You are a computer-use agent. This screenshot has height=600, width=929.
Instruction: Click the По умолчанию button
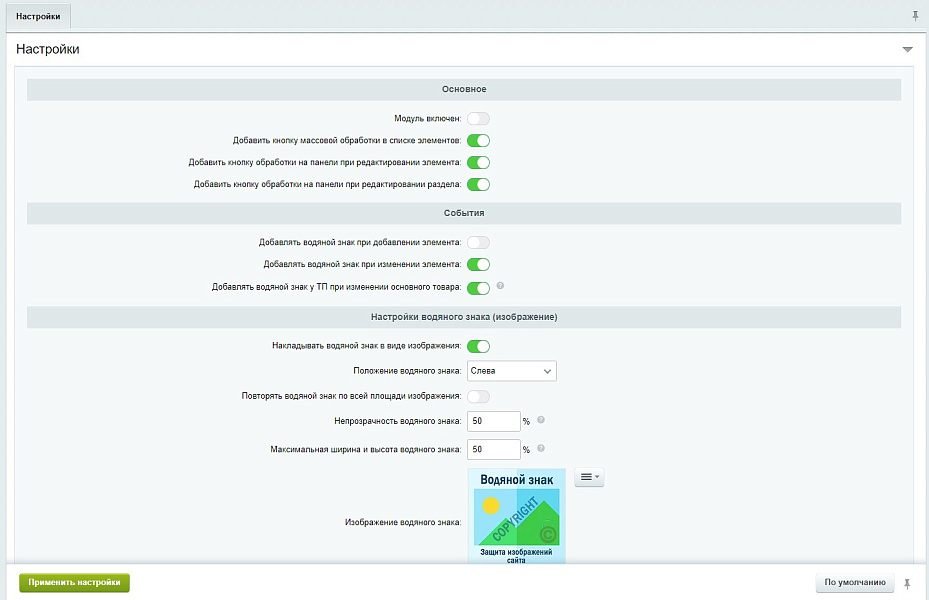point(855,582)
